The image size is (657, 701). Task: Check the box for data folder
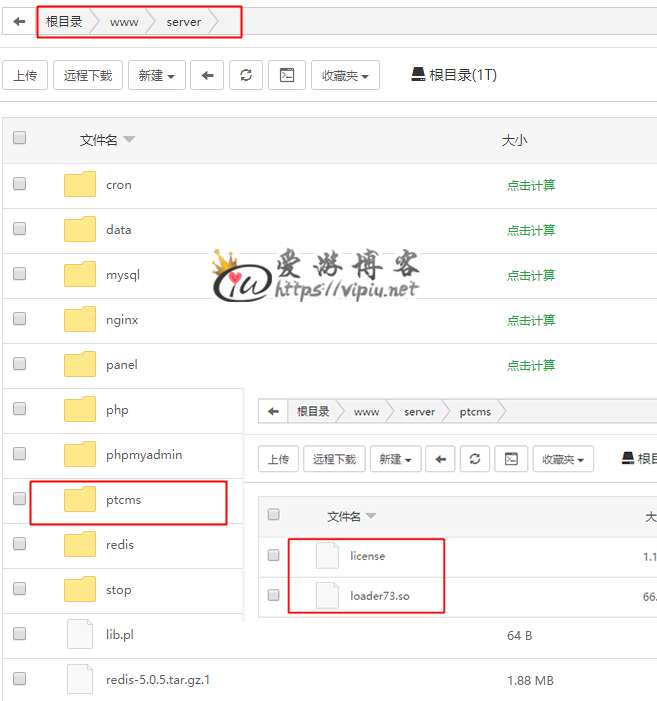click(19, 228)
